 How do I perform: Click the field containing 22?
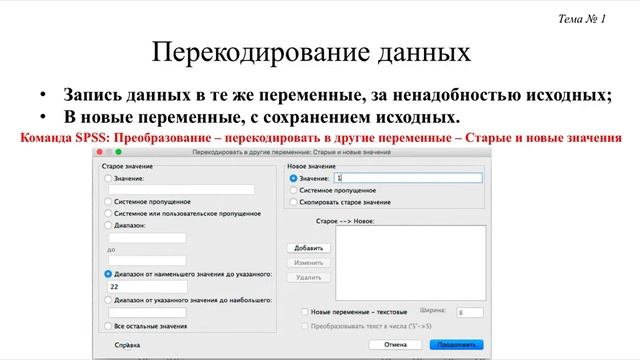[147, 287]
